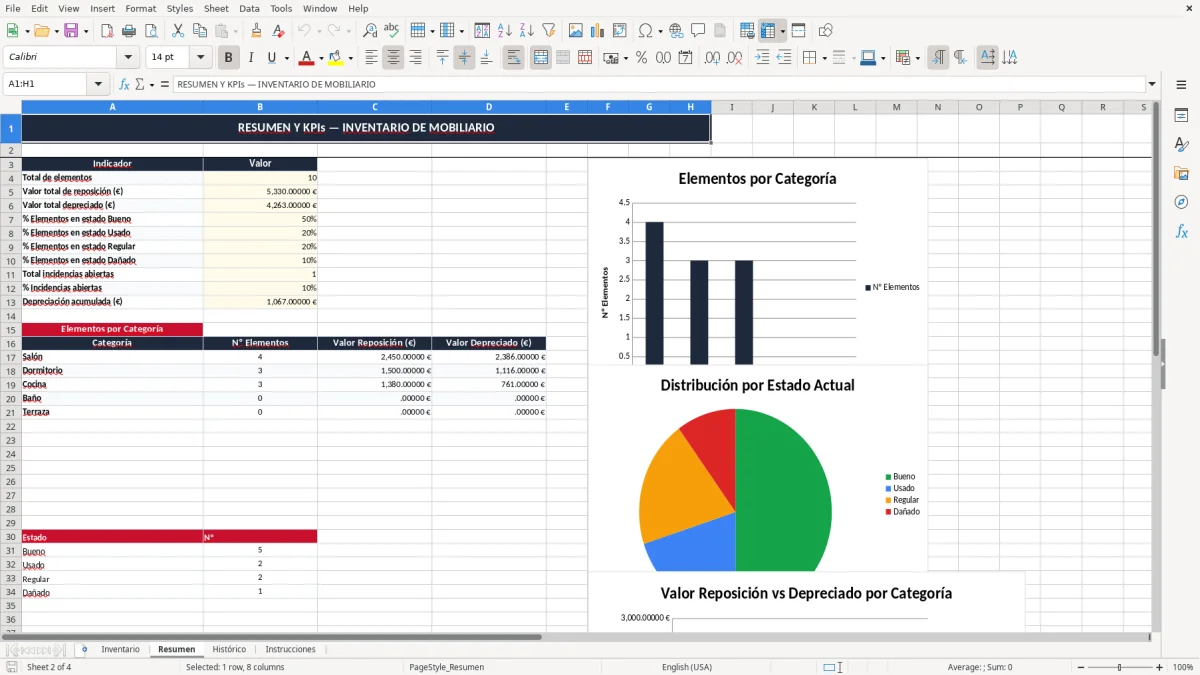Screen dimensions: 1200x675
Task: Copy selection using the copy icon
Action: pyautogui.click(x=199, y=31)
